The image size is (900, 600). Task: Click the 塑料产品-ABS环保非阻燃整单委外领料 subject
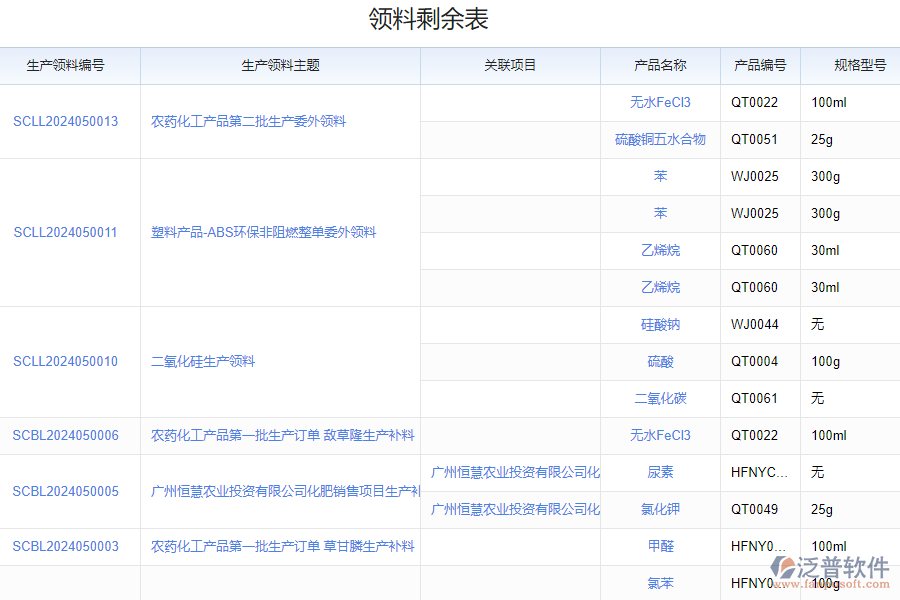pos(263,232)
